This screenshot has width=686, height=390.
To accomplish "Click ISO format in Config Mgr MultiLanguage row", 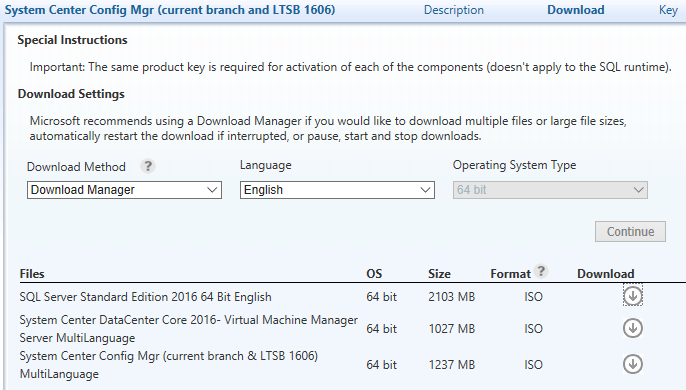I will point(533,365).
